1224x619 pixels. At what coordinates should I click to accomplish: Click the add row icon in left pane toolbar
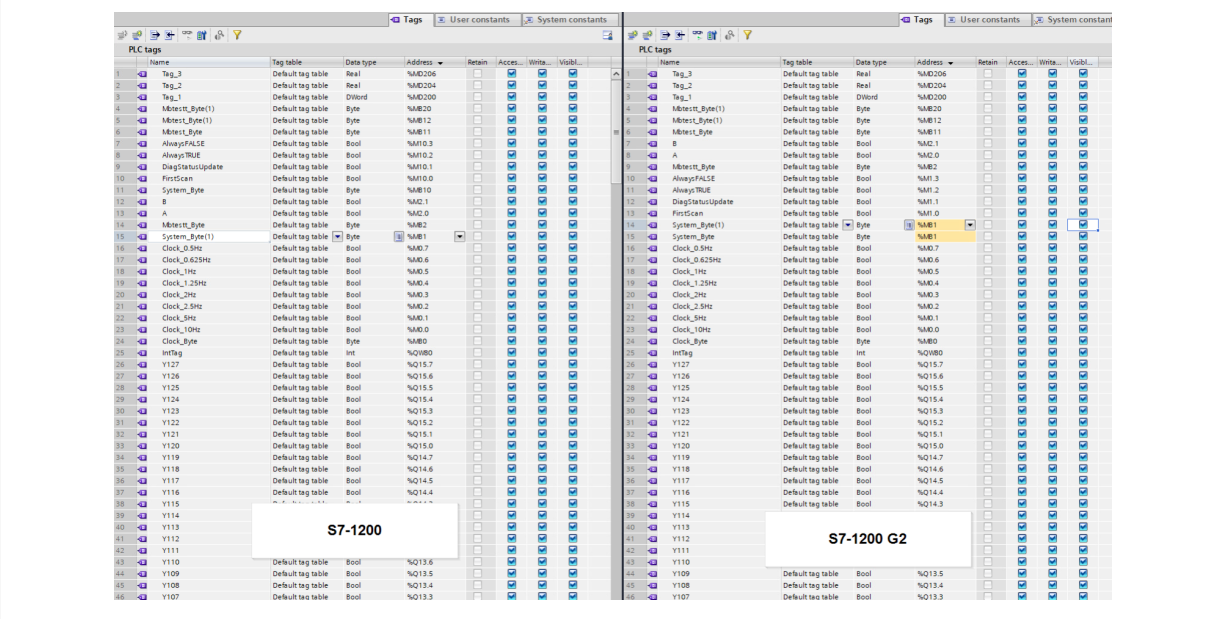click(x=137, y=35)
